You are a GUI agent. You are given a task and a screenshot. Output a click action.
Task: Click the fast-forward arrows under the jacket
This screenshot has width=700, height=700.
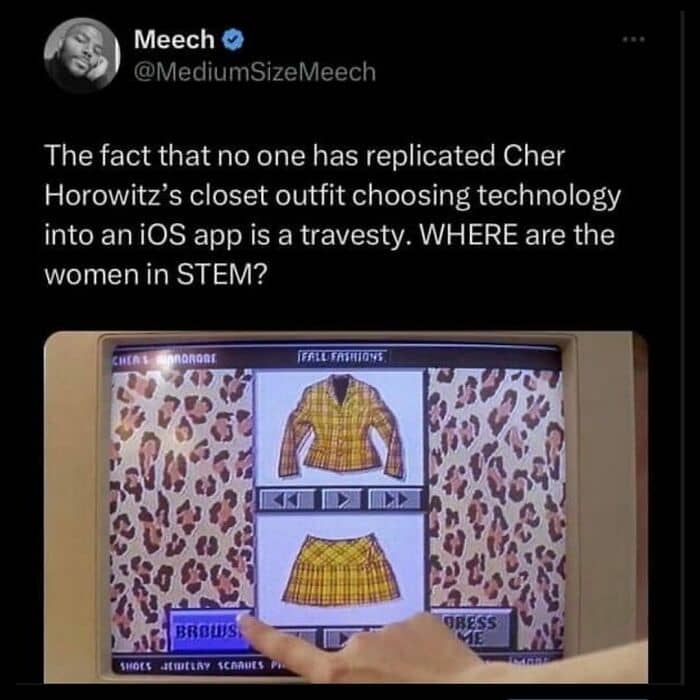click(395, 500)
